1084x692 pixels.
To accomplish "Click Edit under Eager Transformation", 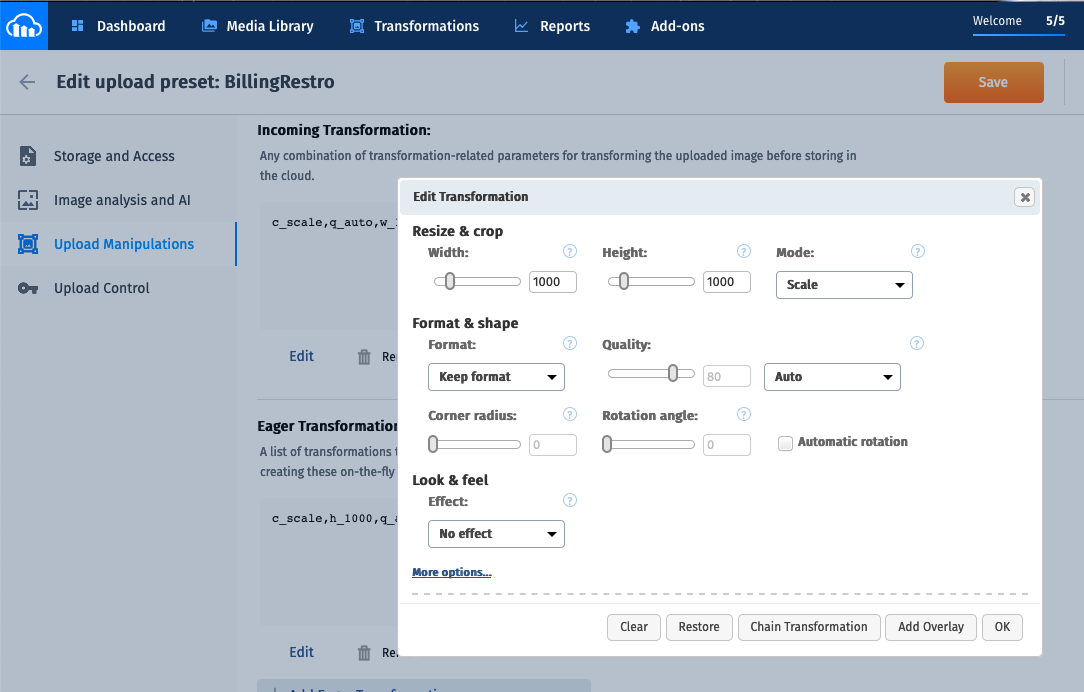I will point(301,652).
